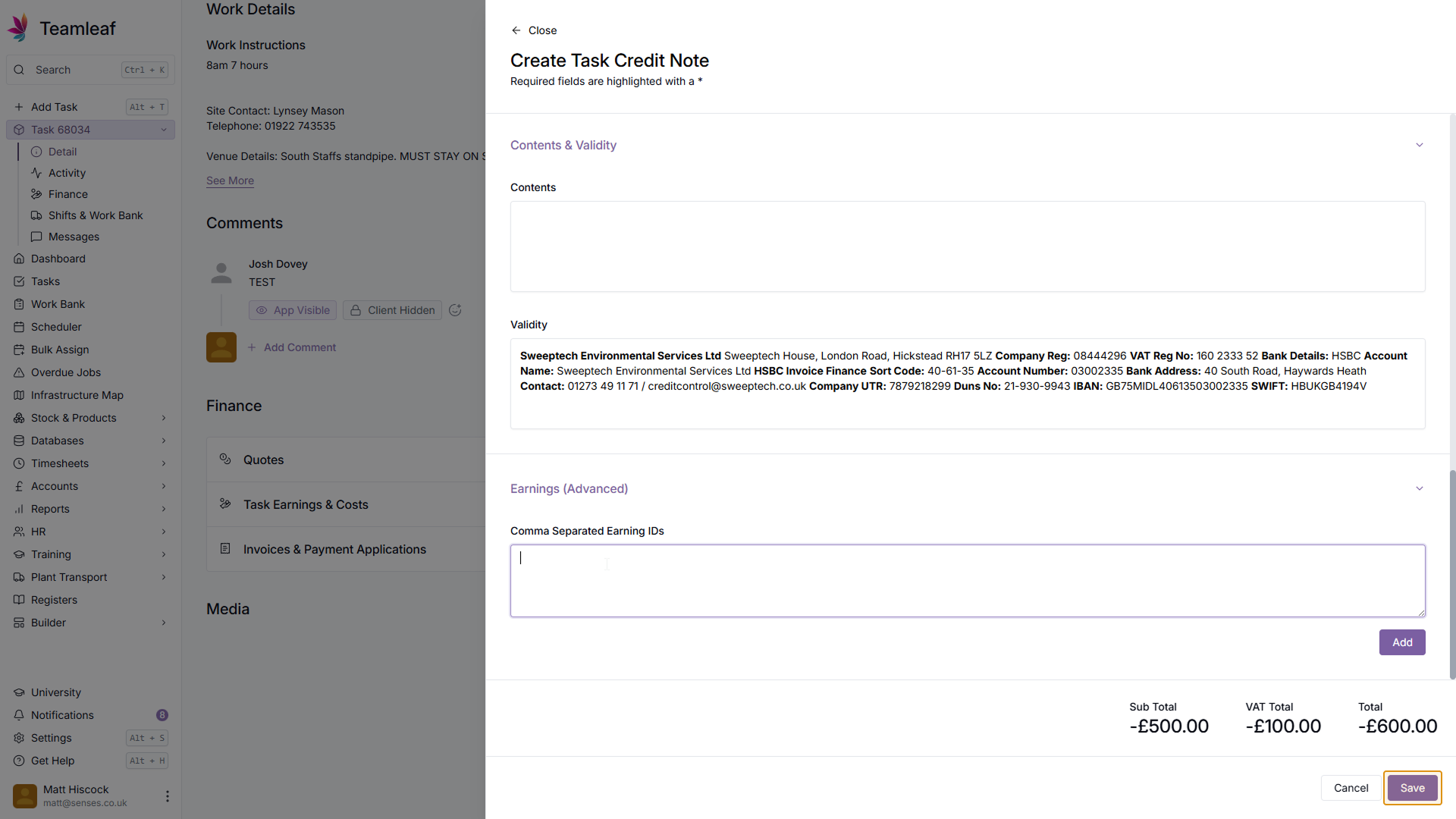Click the Teamleaf logo icon
Image resolution: width=1456 pixels, height=819 pixels.
[x=18, y=28]
